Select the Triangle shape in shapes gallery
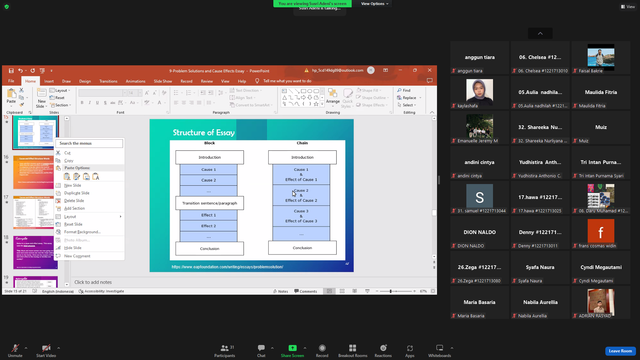This screenshot has width=640, height=360. pos(284,98)
